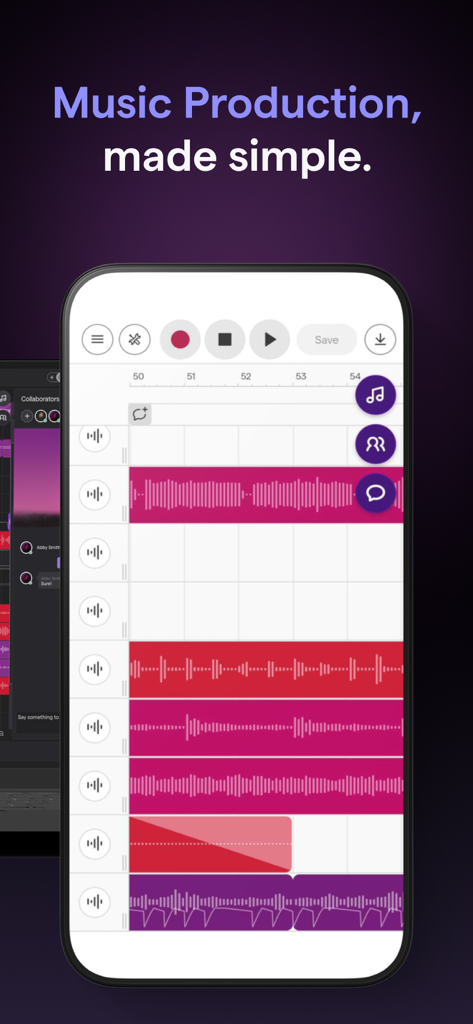
Task: Jump to bar 54 on the ruler
Action: 355,377
